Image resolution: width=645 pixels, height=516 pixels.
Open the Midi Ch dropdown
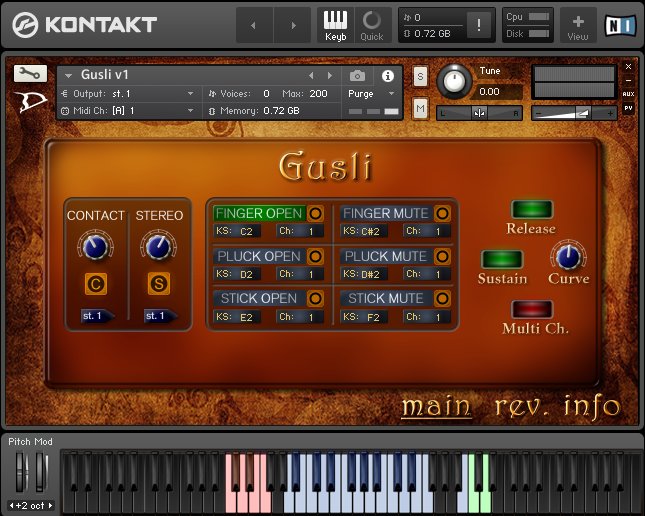(129, 111)
